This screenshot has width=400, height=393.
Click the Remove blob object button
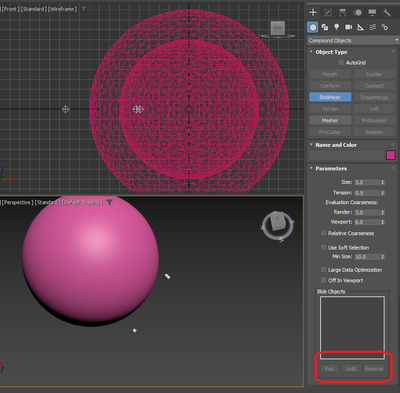[x=374, y=369]
